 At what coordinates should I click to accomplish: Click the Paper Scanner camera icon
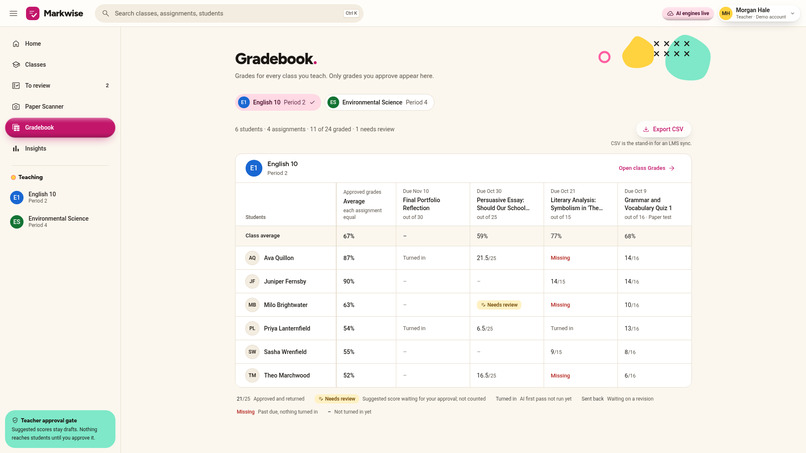click(16, 106)
